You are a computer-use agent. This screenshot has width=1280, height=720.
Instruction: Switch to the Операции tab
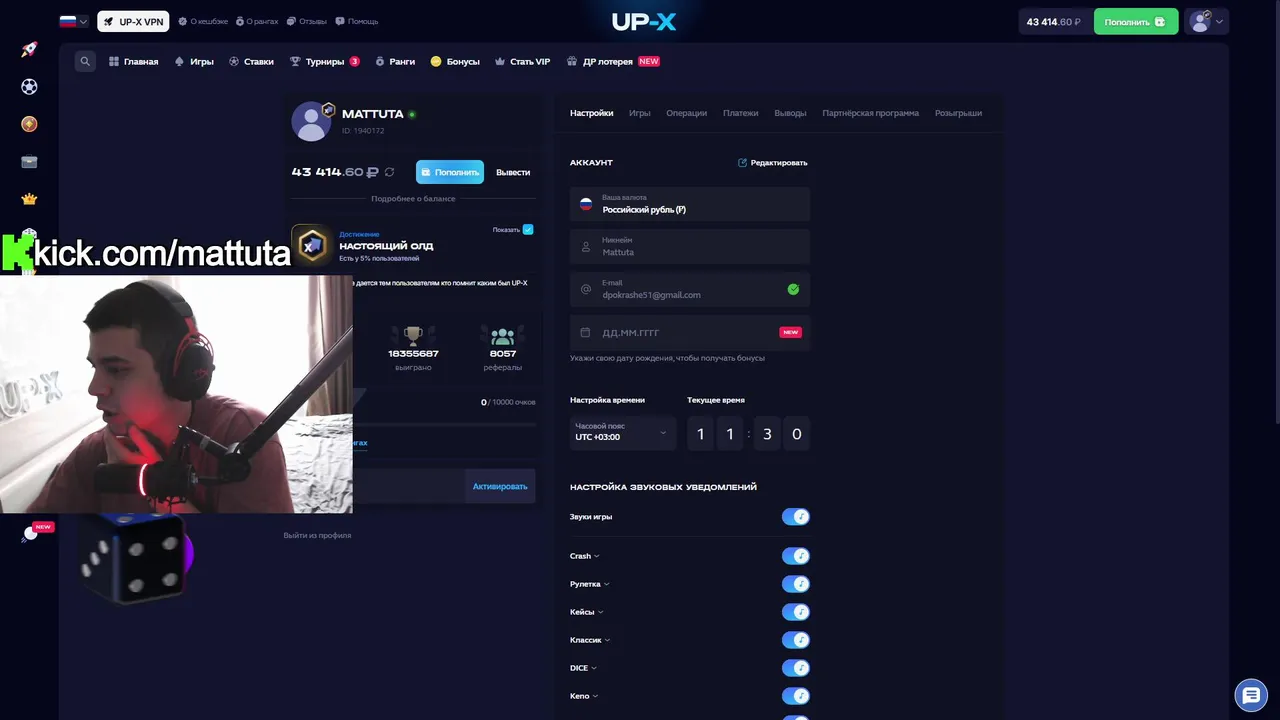pyautogui.click(x=686, y=113)
